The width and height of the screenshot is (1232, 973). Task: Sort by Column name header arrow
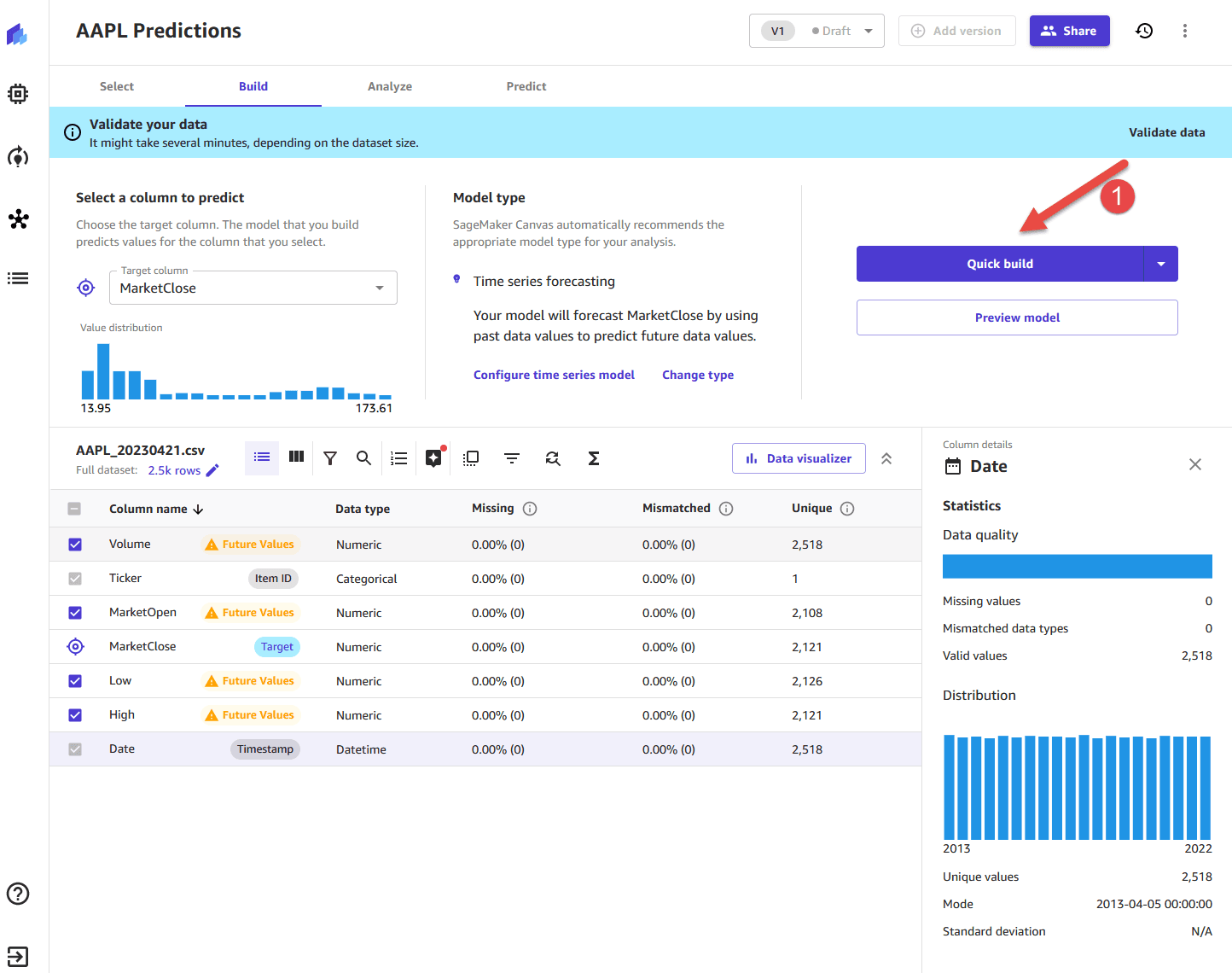(198, 510)
